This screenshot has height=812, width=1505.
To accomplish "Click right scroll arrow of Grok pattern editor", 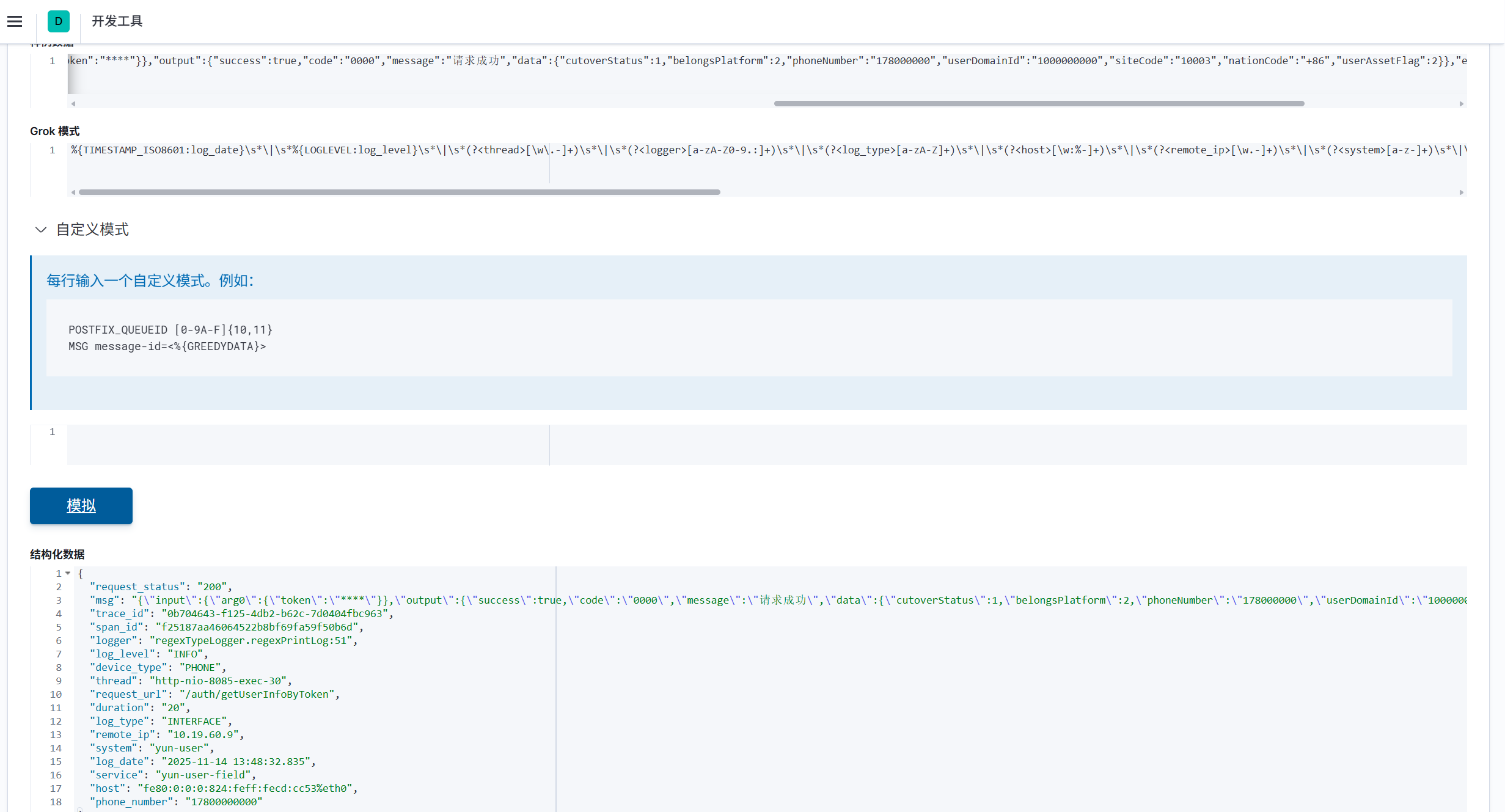I will pyautogui.click(x=1461, y=192).
